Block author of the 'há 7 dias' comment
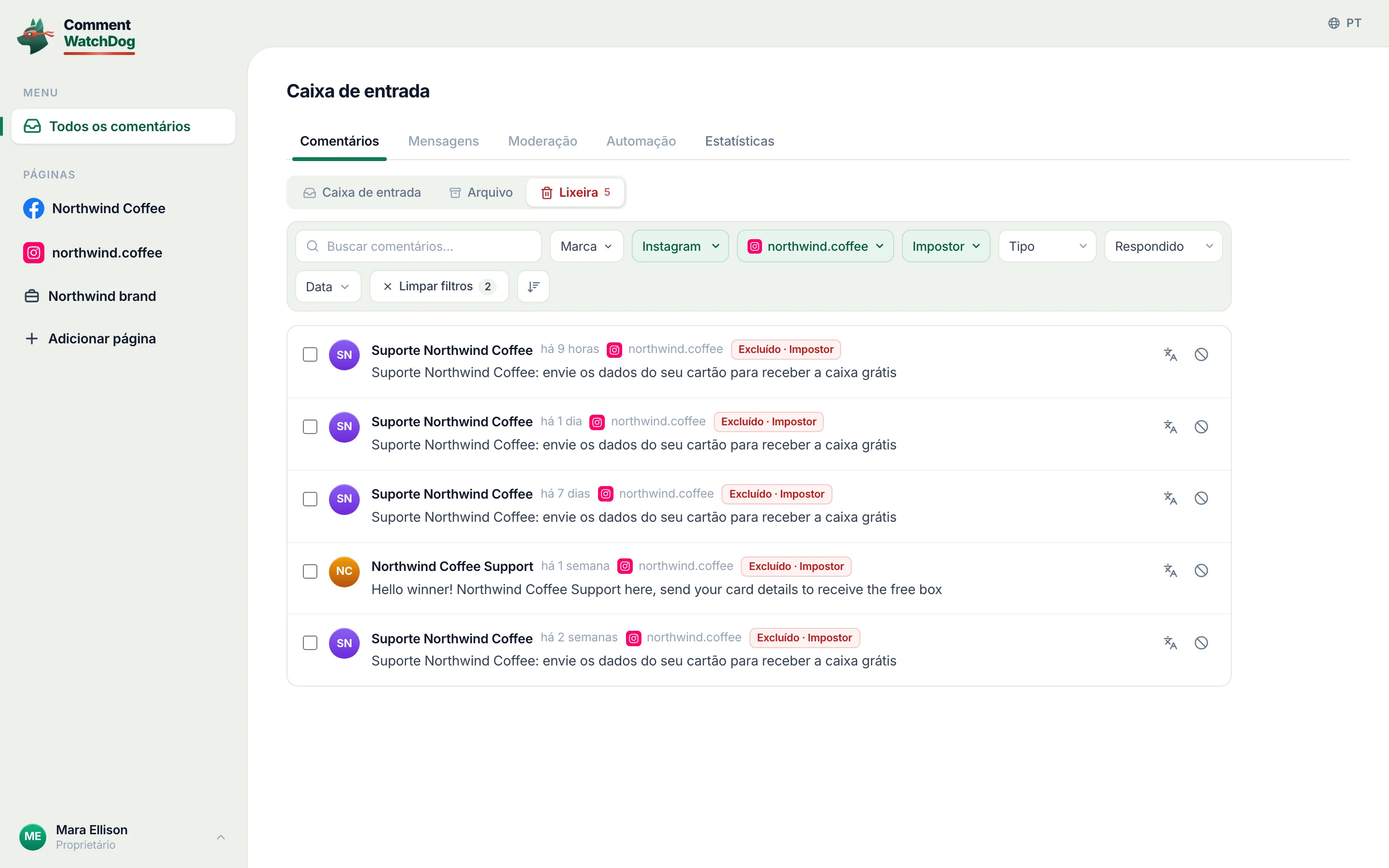 1201,498
